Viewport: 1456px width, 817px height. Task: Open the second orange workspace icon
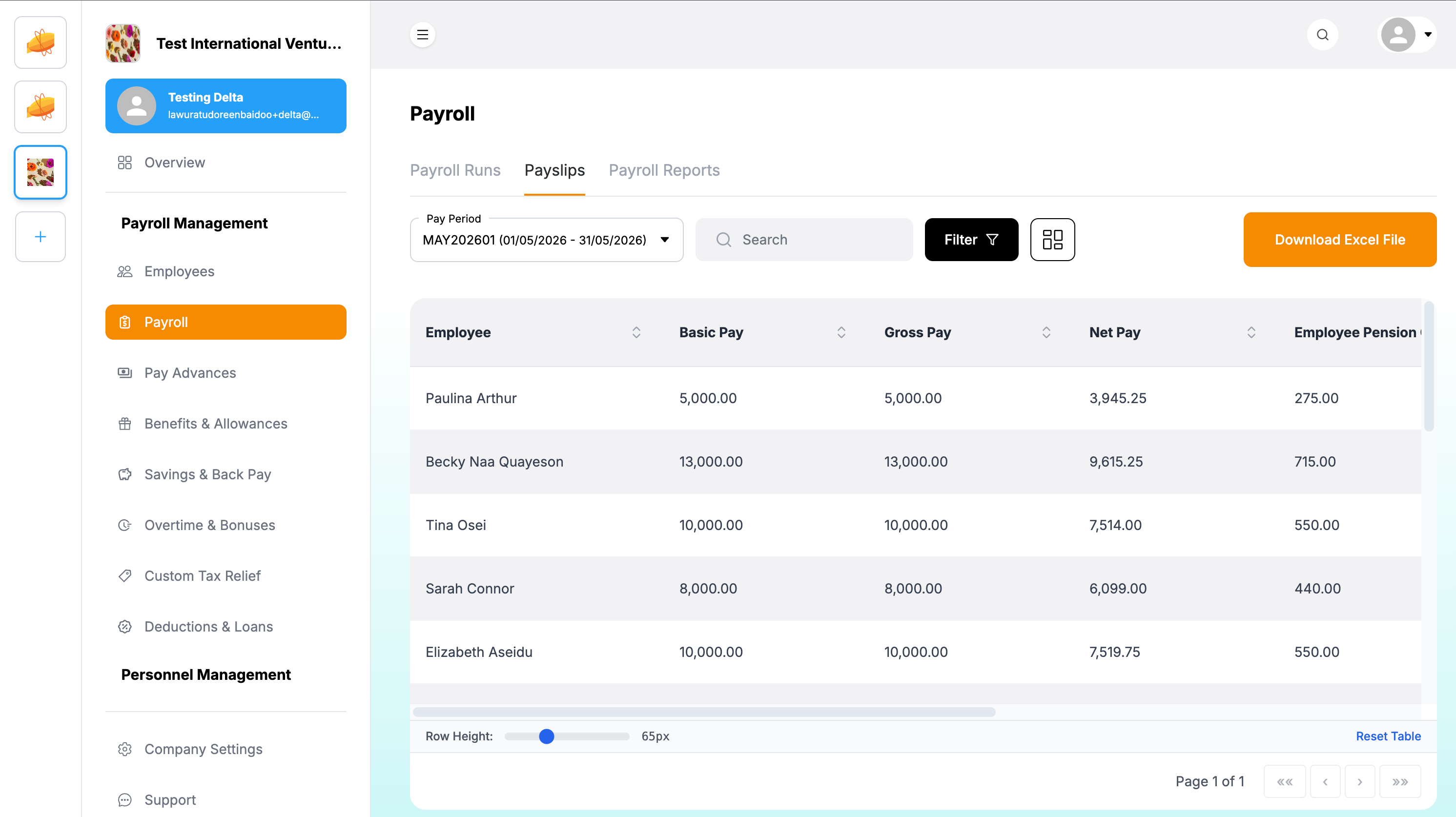[x=41, y=107]
